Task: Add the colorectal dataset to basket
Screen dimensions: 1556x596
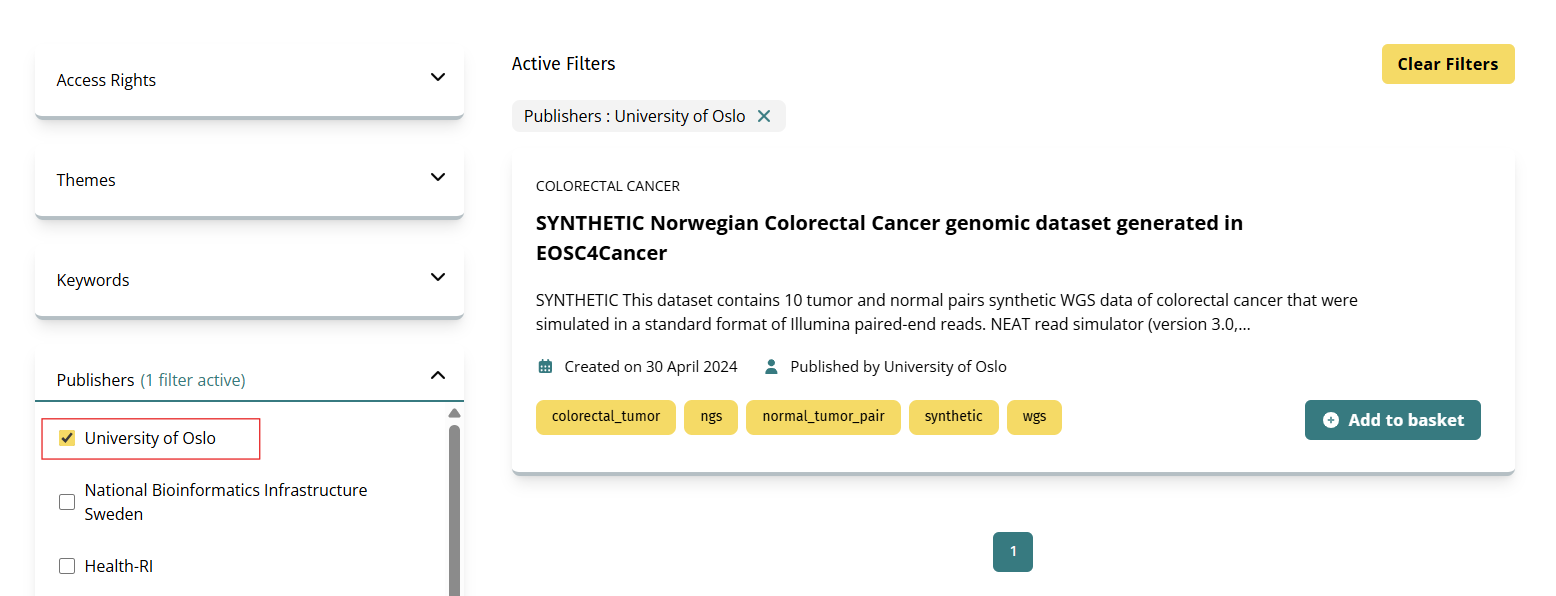Action: [x=1393, y=420]
